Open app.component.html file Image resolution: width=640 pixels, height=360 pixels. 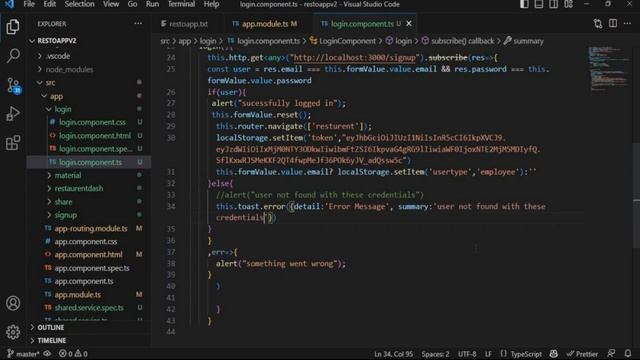pyautogui.click(x=88, y=255)
